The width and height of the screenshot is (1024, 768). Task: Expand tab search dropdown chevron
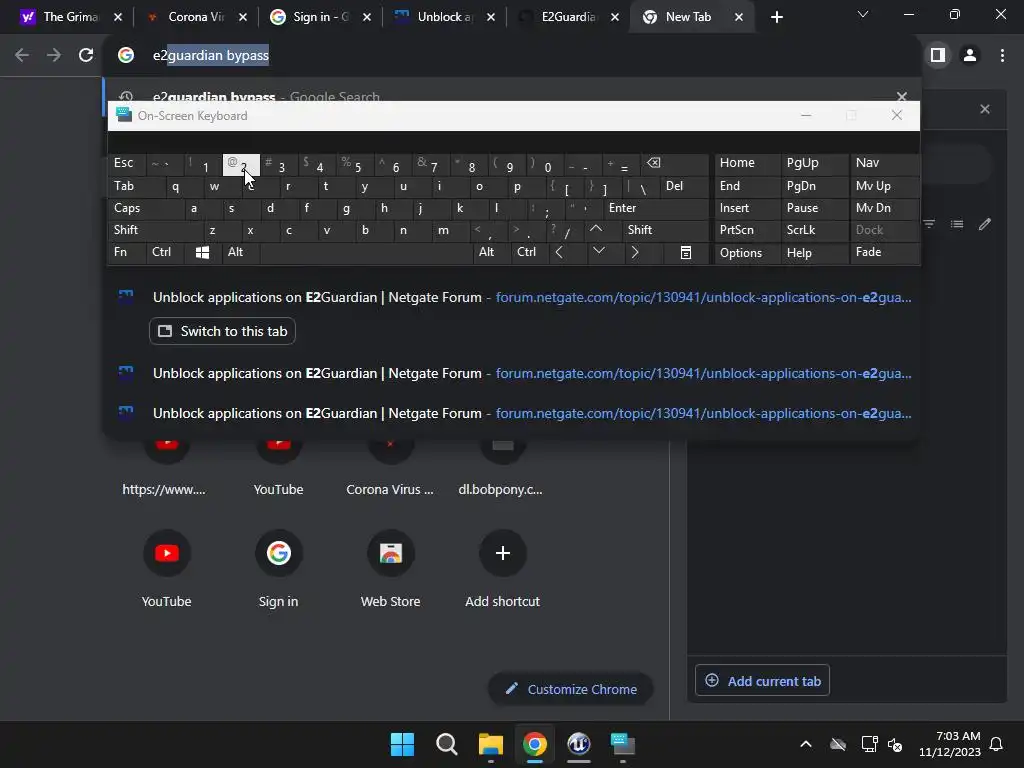[x=863, y=14]
